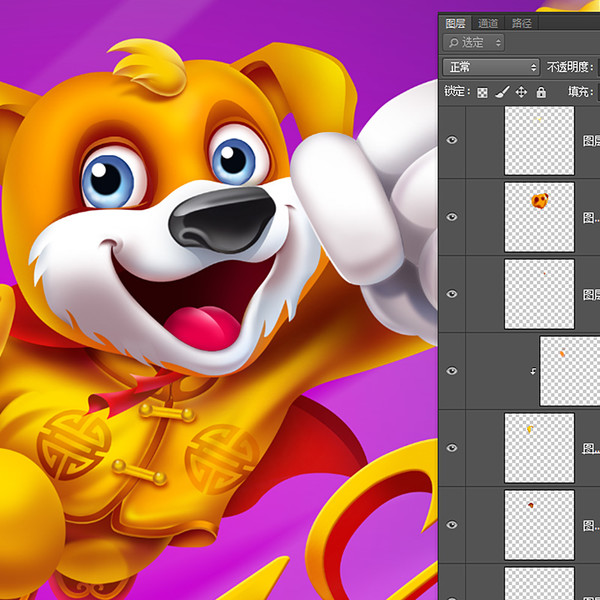This screenshot has width=600, height=600.
Task: Select the dog head layer thumbnail
Action: [539, 217]
